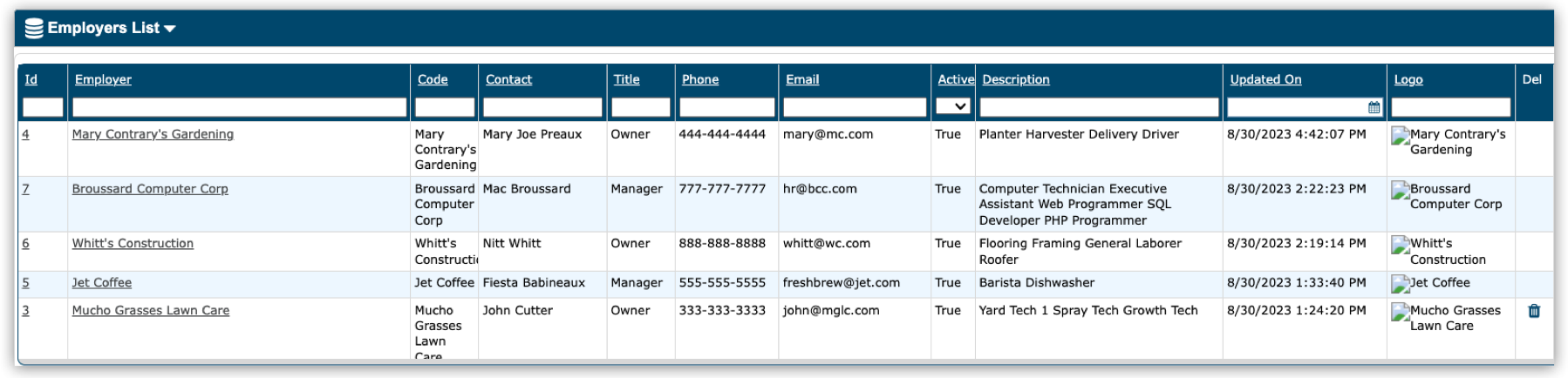Screen dimensions: 1568x378
Task: Focus the Description filter input field
Action: coord(1098,107)
